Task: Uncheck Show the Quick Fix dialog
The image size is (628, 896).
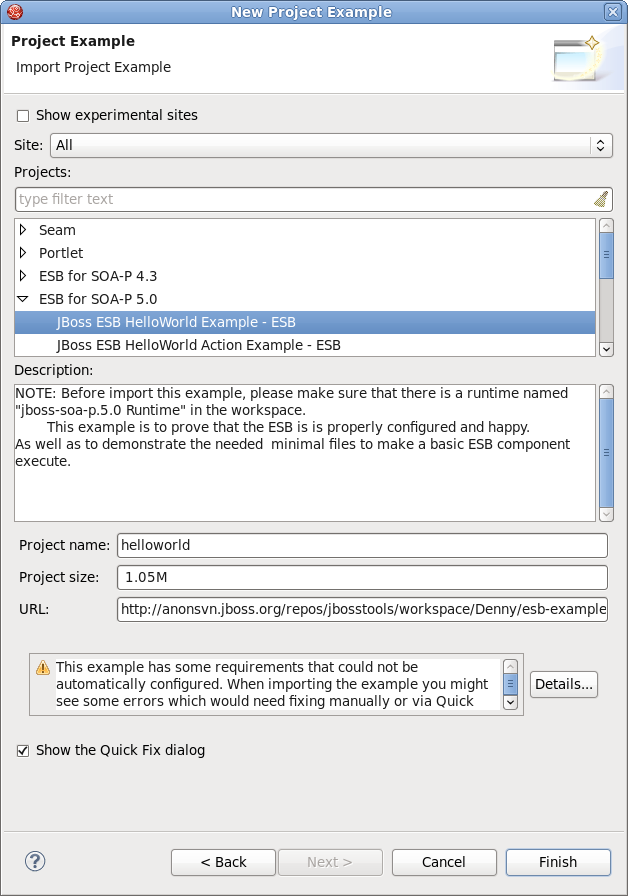Action: pyautogui.click(x=23, y=751)
